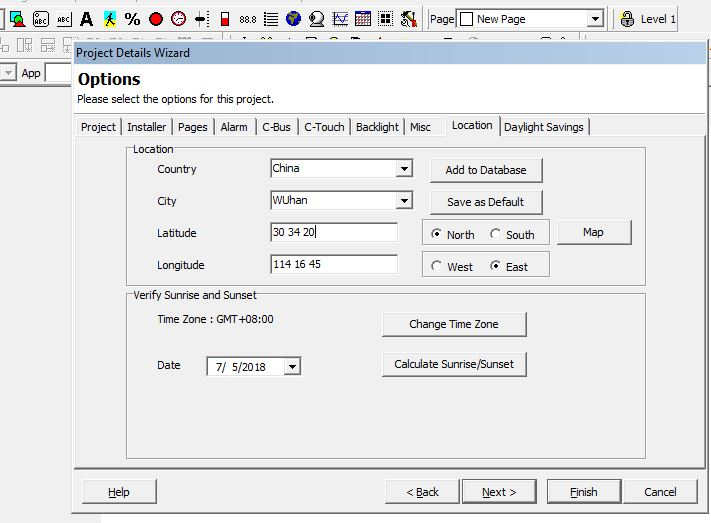
Task: Select the large letter A text tool
Action: 86,19
